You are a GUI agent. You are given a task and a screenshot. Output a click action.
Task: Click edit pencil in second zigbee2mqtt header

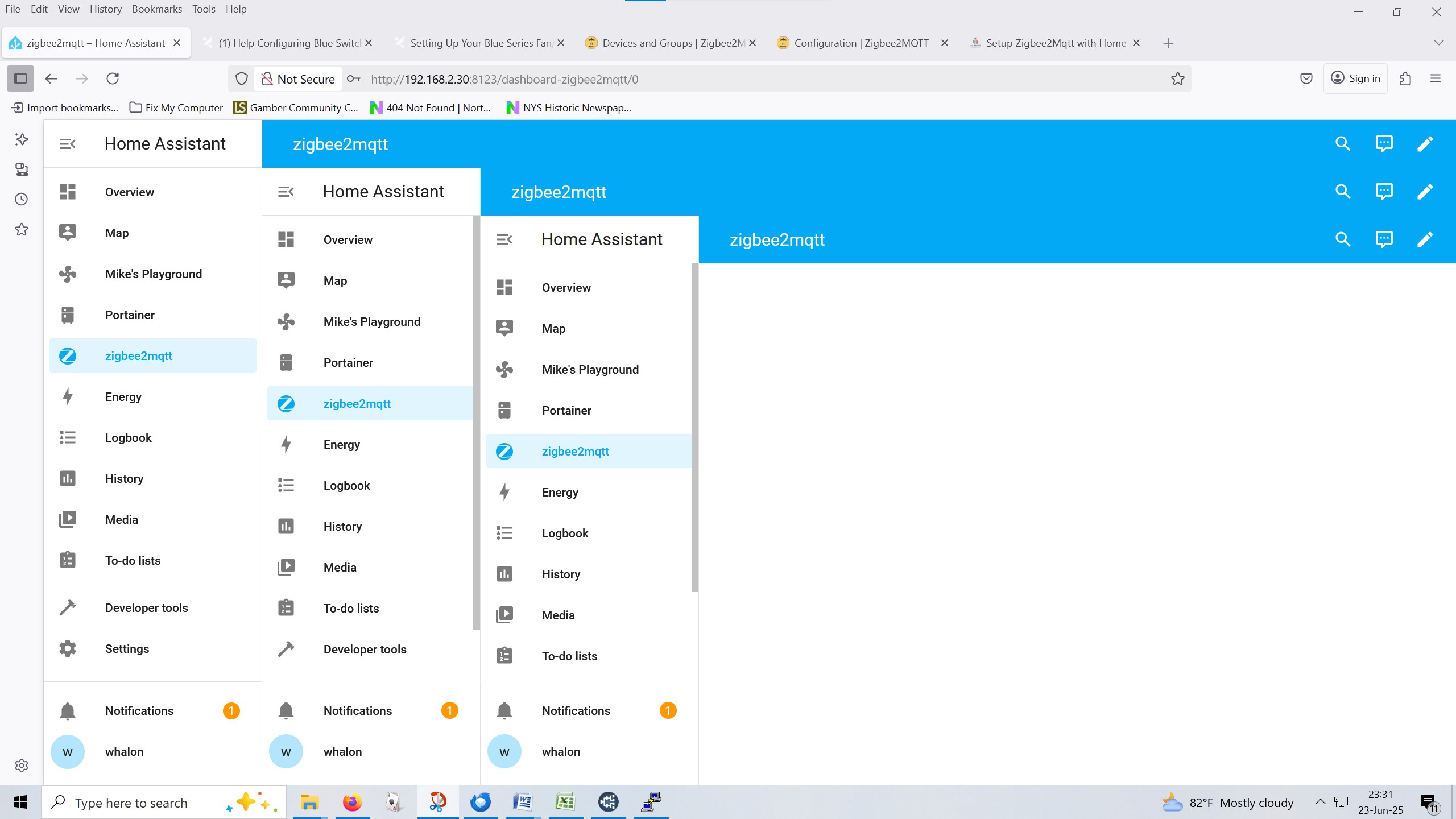pos(1425,192)
